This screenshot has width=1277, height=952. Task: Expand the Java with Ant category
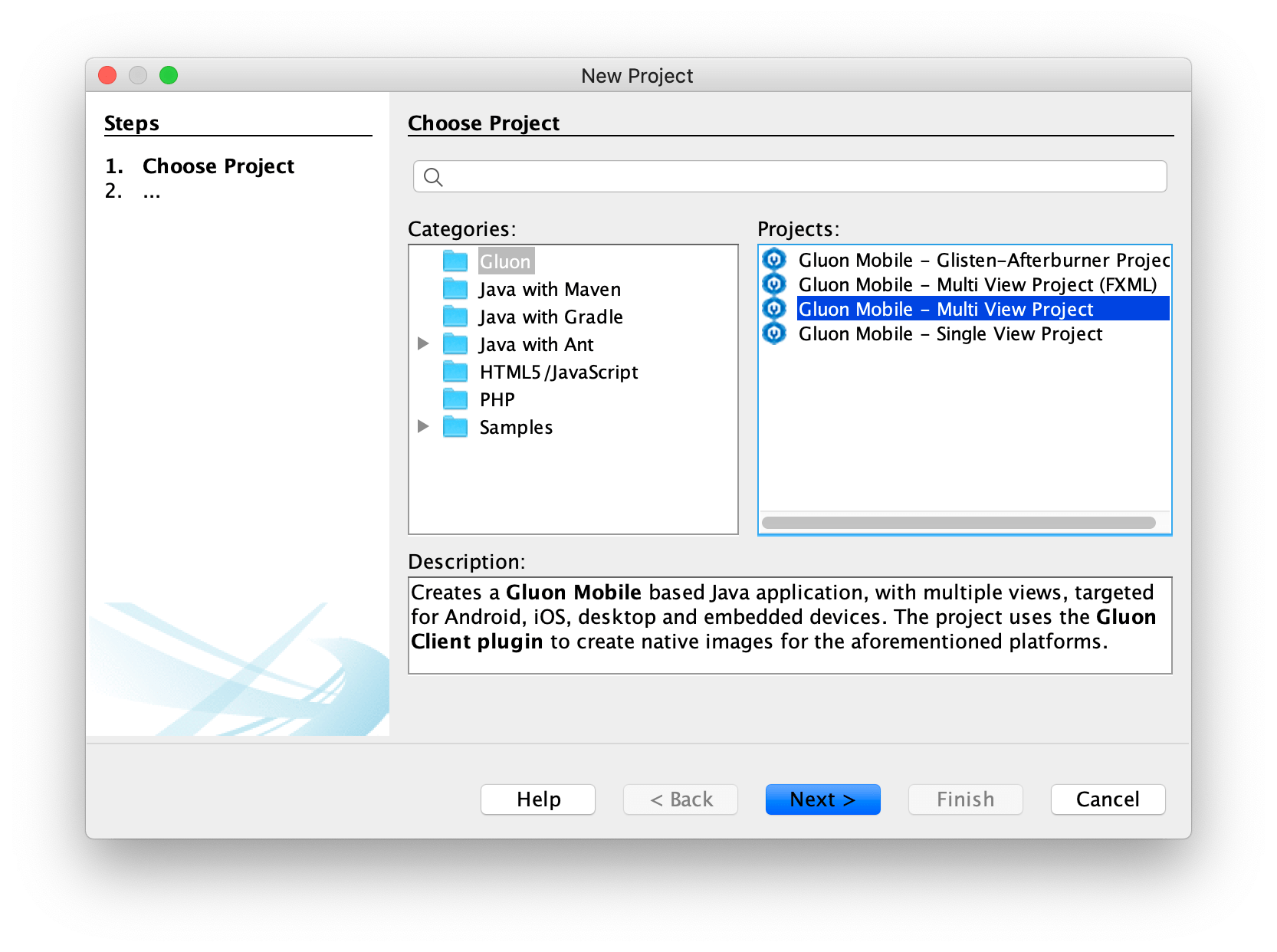(x=423, y=343)
